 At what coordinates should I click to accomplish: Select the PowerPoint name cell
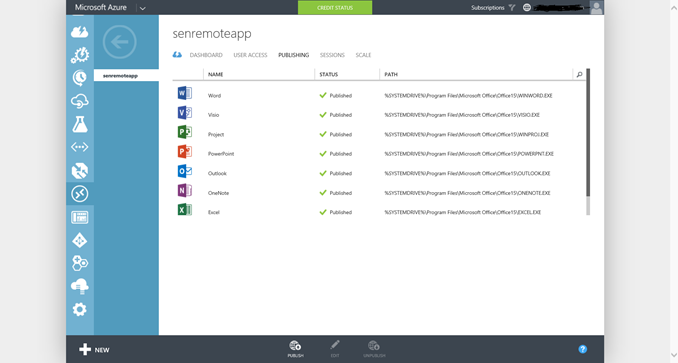click(221, 154)
